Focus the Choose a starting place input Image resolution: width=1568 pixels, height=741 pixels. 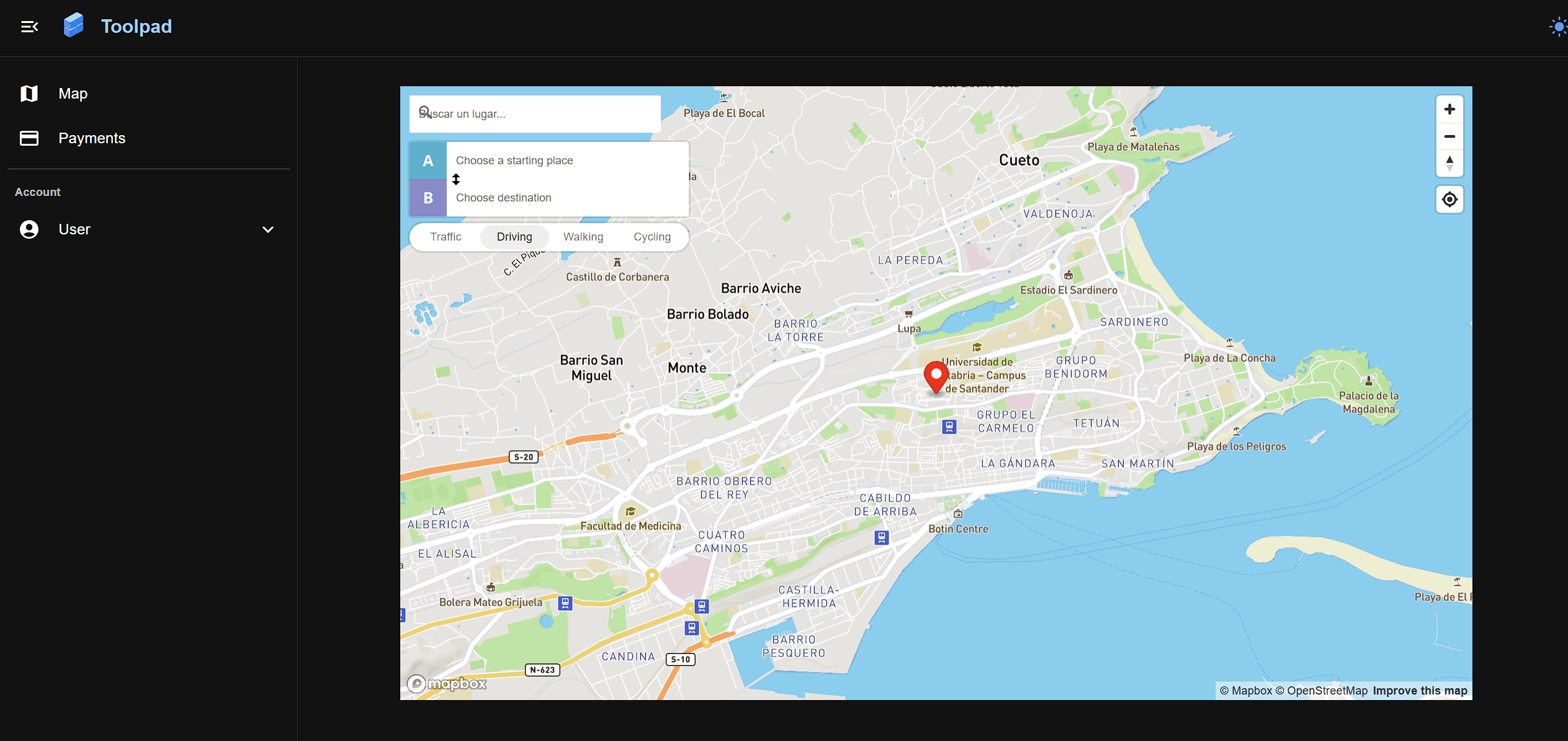(x=565, y=161)
